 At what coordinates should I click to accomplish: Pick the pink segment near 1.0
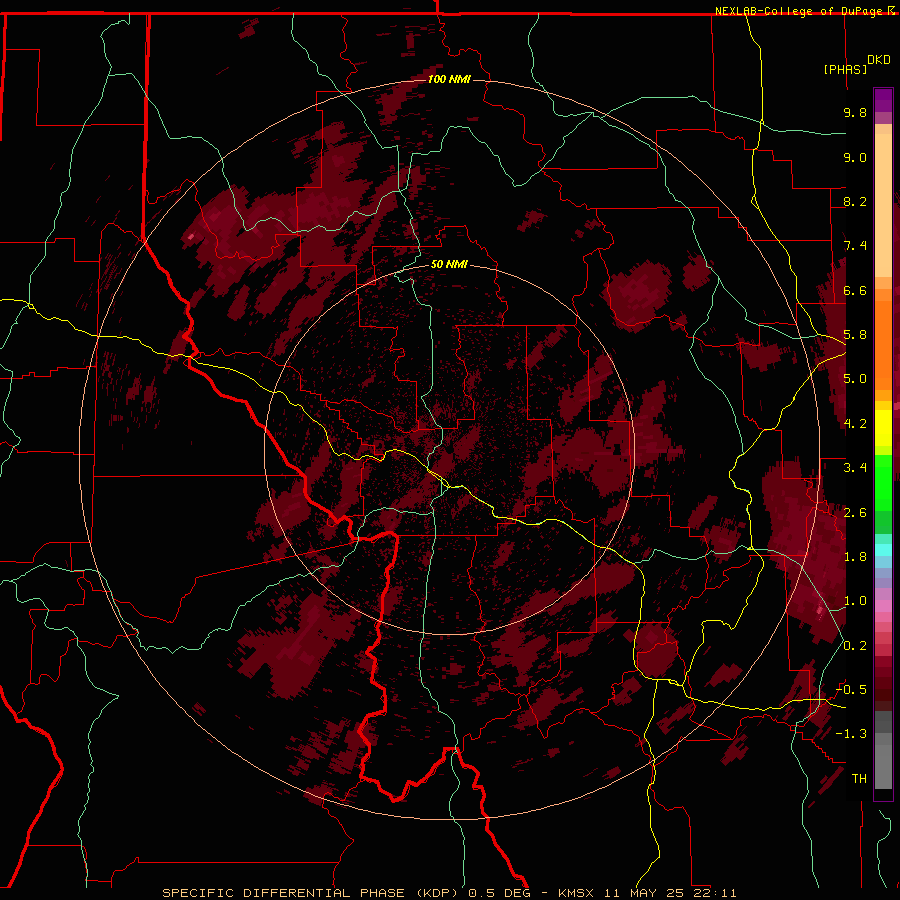883,606
